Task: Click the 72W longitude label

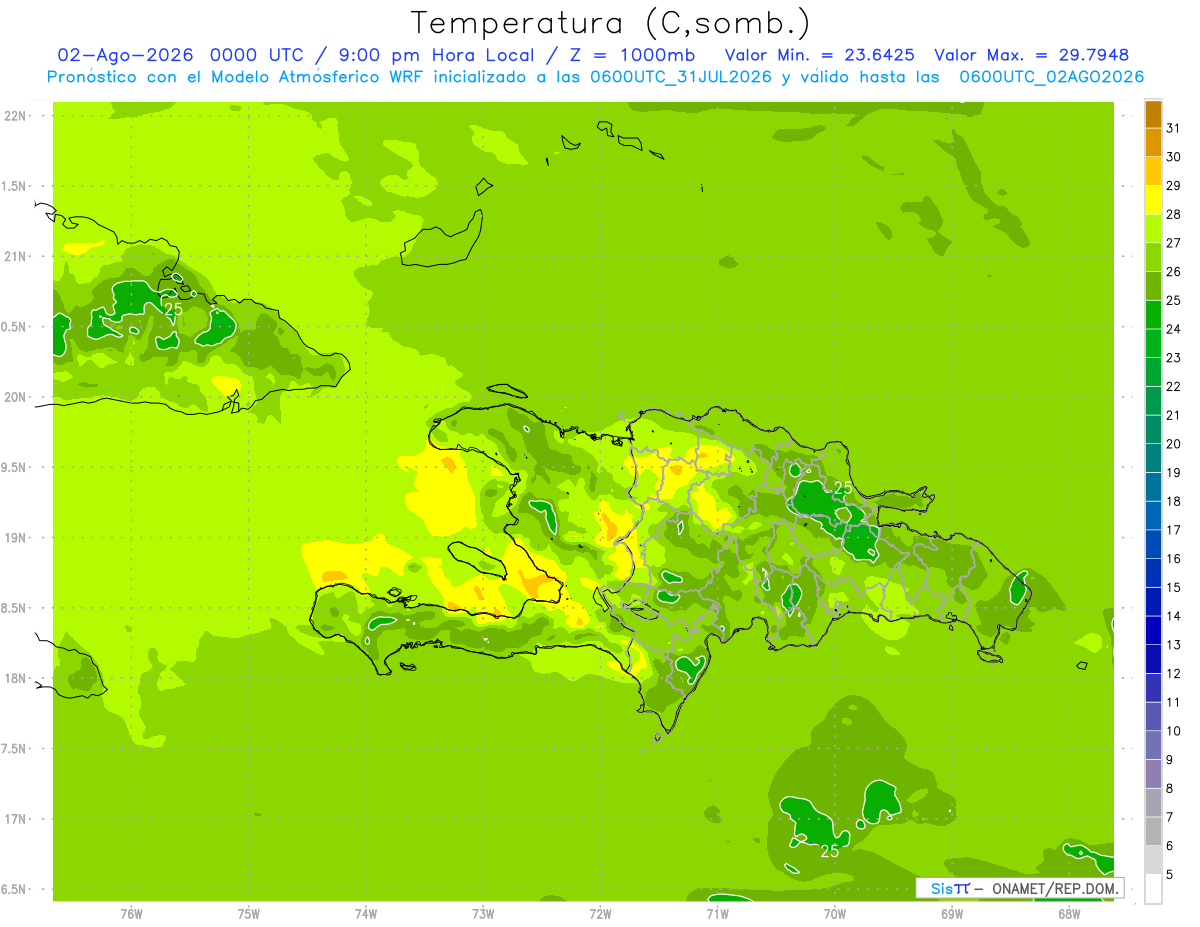Action: pyautogui.click(x=601, y=914)
